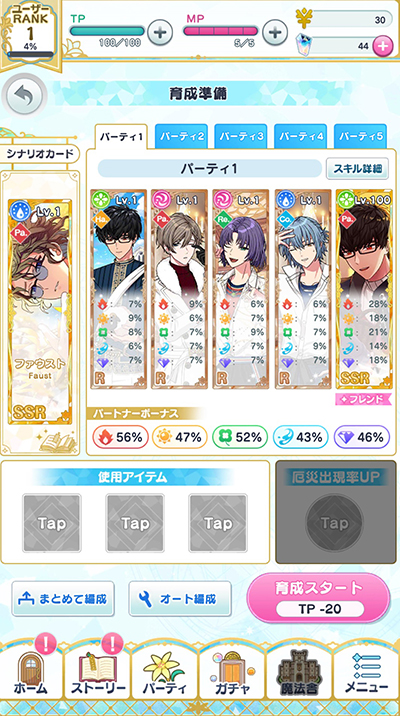Add MP with the plus icon
Screen dimensions: 400x716
[x=274, y=33]
